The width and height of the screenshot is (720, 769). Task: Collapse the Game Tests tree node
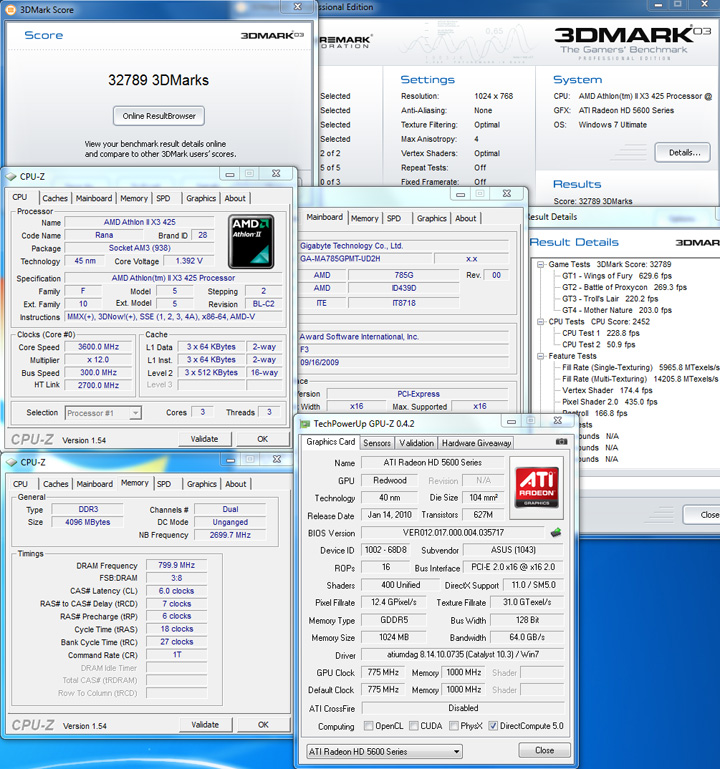[x=540, y=264]
